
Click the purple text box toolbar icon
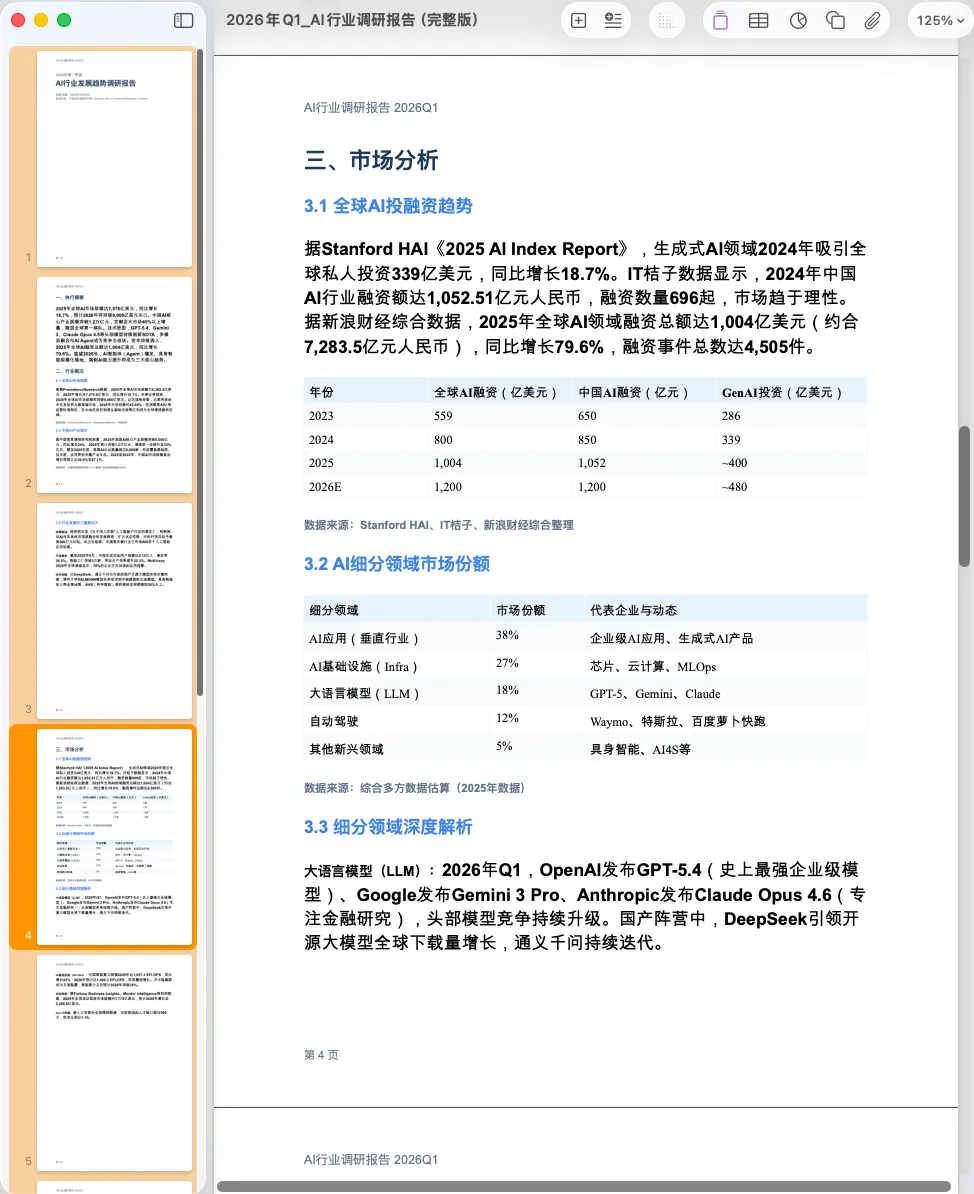720,21
